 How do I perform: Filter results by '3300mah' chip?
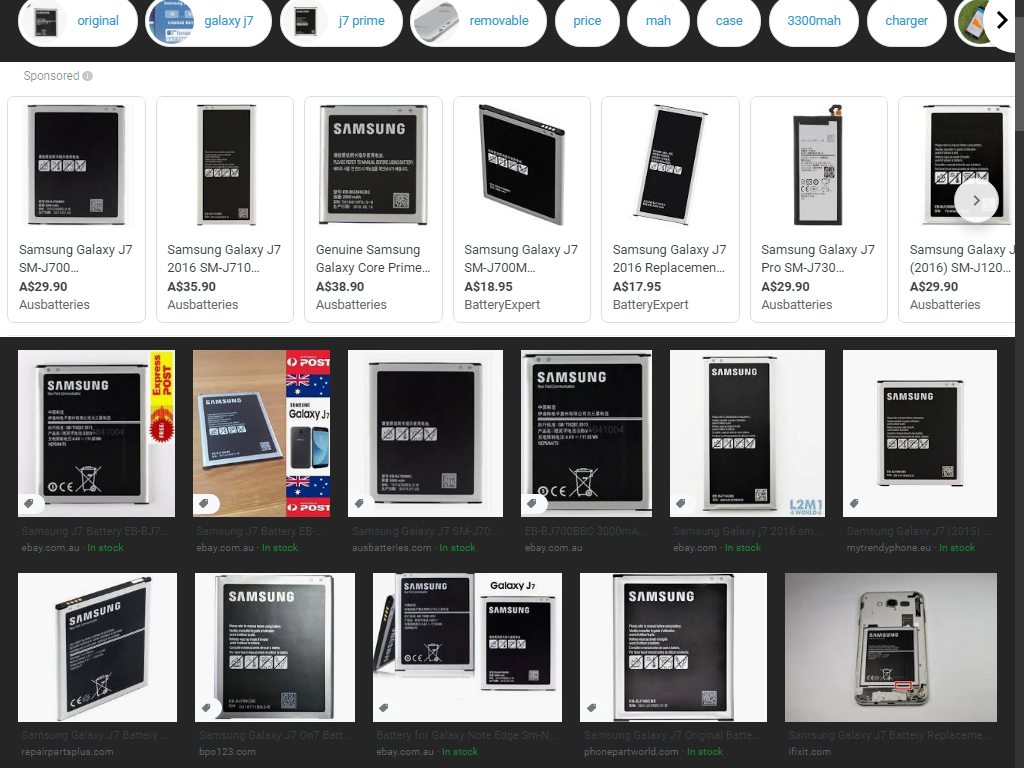pos(814,21)
